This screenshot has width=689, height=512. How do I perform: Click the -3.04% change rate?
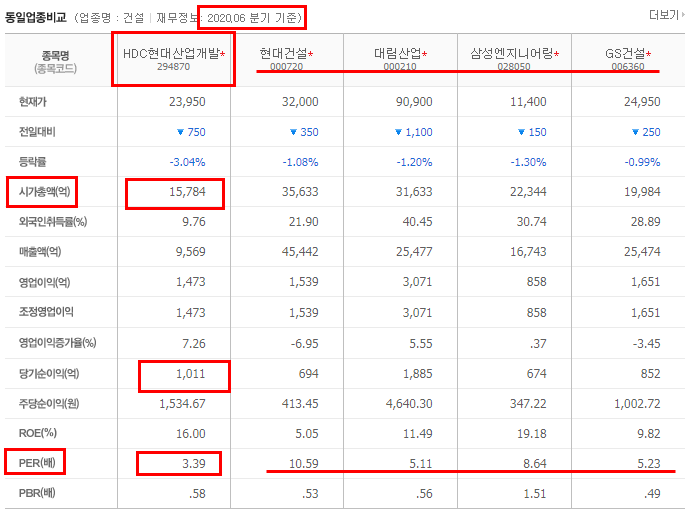[x=188, y=162]
